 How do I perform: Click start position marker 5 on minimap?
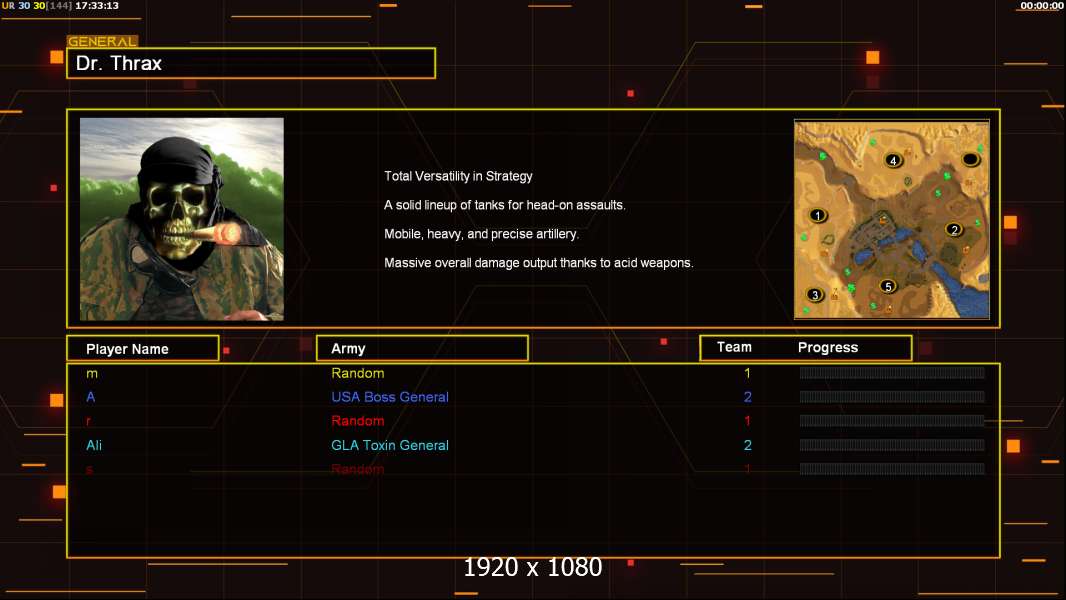click(x=887, y=287)
